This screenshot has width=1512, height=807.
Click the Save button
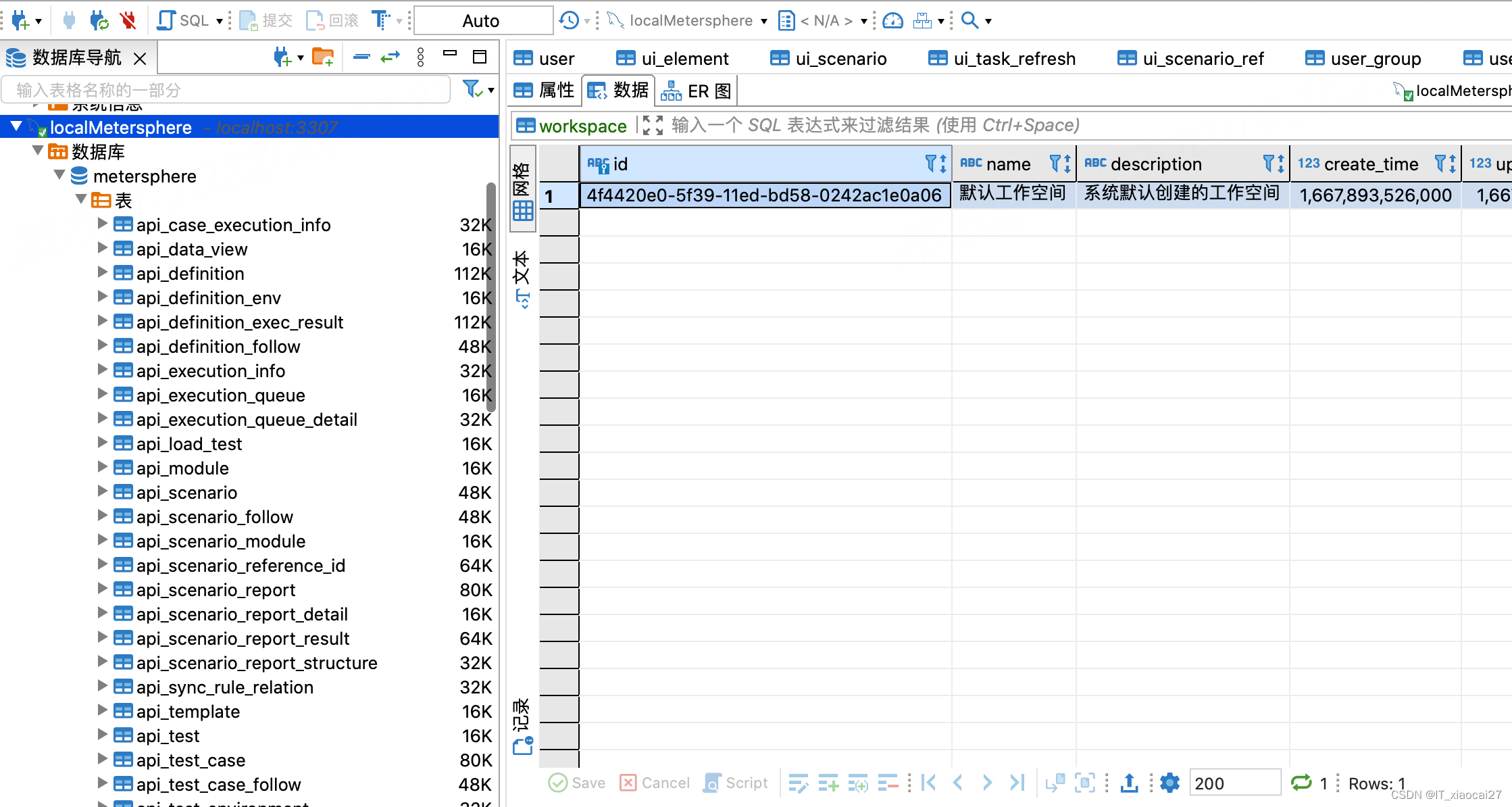click(578, 783)
